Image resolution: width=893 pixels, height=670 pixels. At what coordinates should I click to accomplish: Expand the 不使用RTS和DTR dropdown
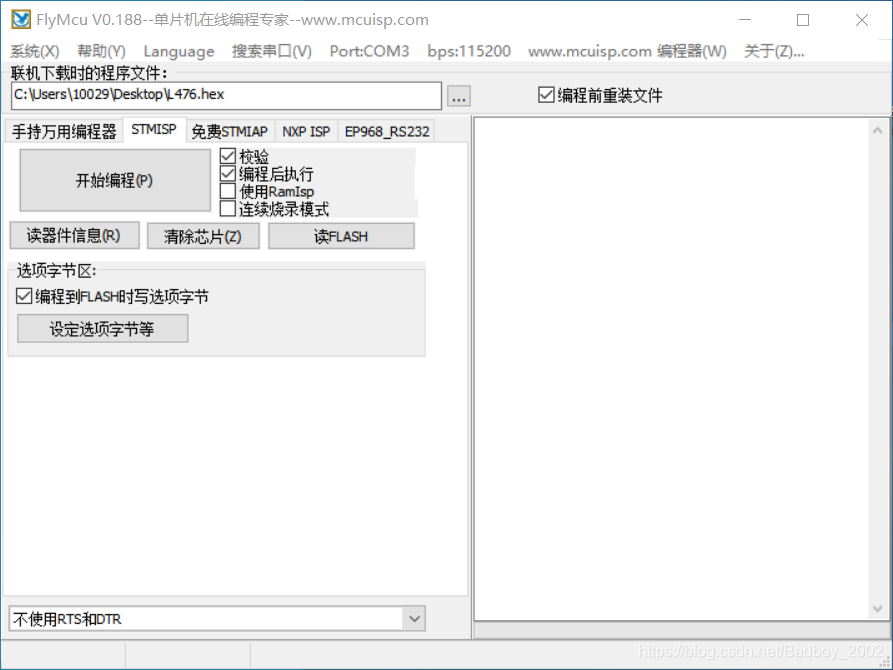tap(415, 619)
